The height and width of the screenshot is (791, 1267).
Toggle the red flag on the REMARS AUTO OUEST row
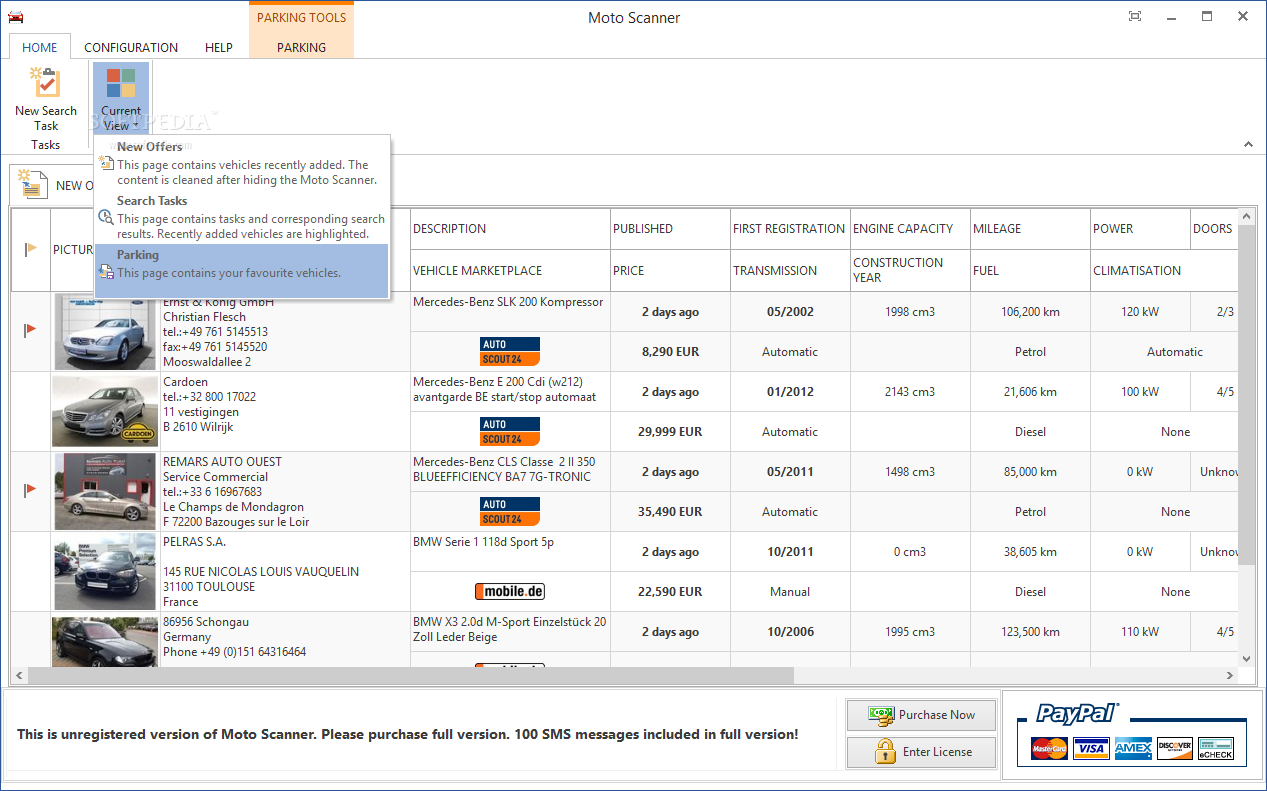point(31,489)
